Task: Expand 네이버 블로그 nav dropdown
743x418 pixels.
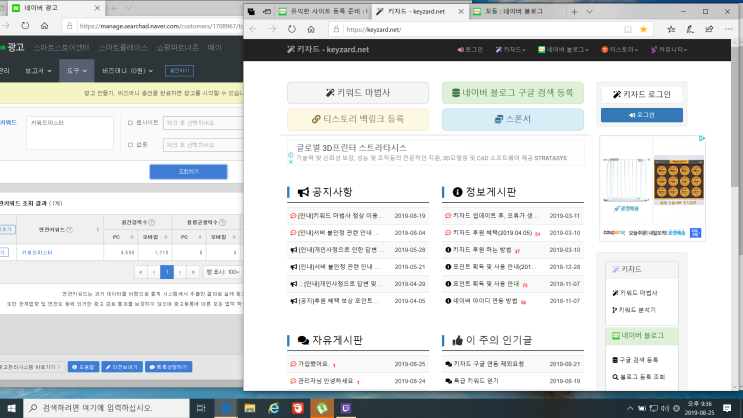Action: click(x=563, y=49)
